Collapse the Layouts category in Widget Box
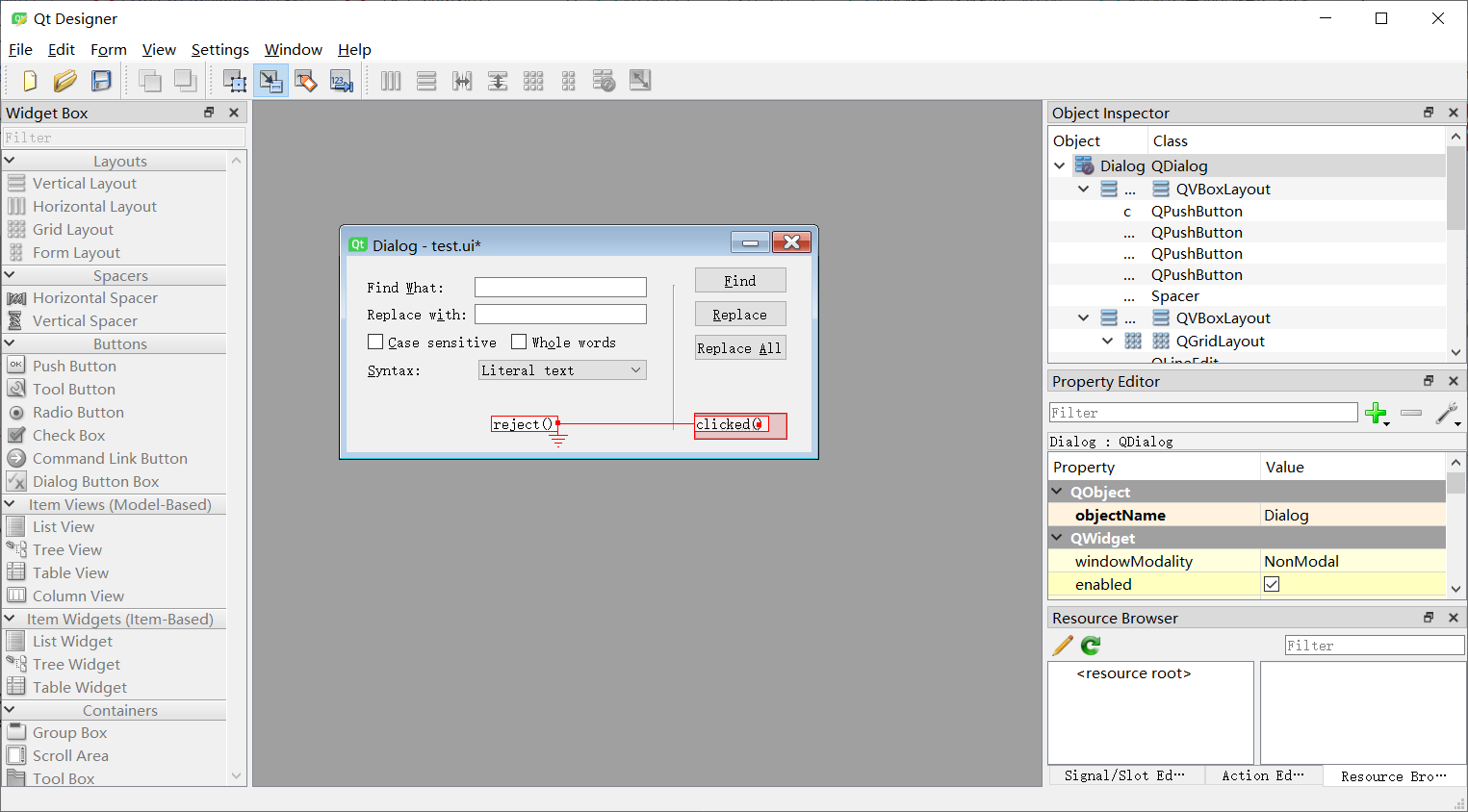Image resolution: width=1468 pixels, height=812 pixels. pyautogui.click(x=10, y=161)
